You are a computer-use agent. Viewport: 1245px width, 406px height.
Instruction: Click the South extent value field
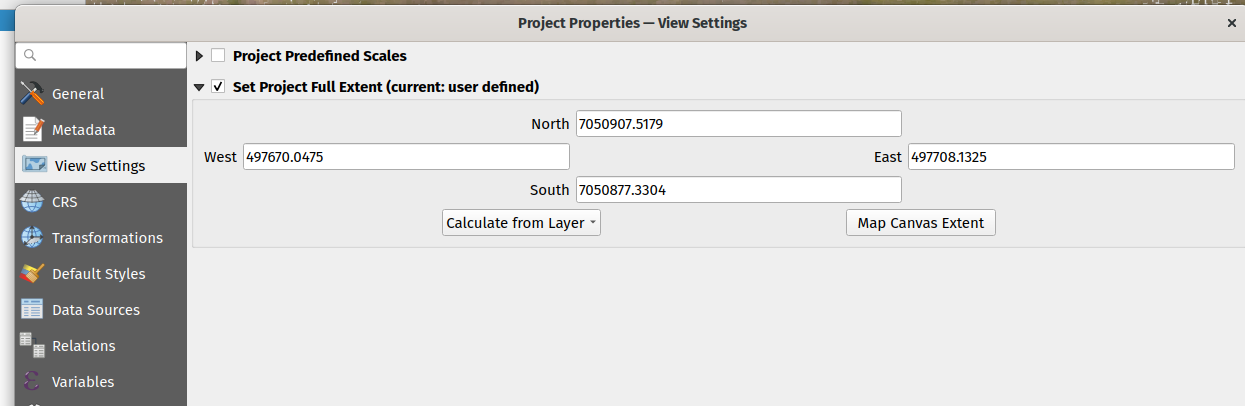pos(738,190)
